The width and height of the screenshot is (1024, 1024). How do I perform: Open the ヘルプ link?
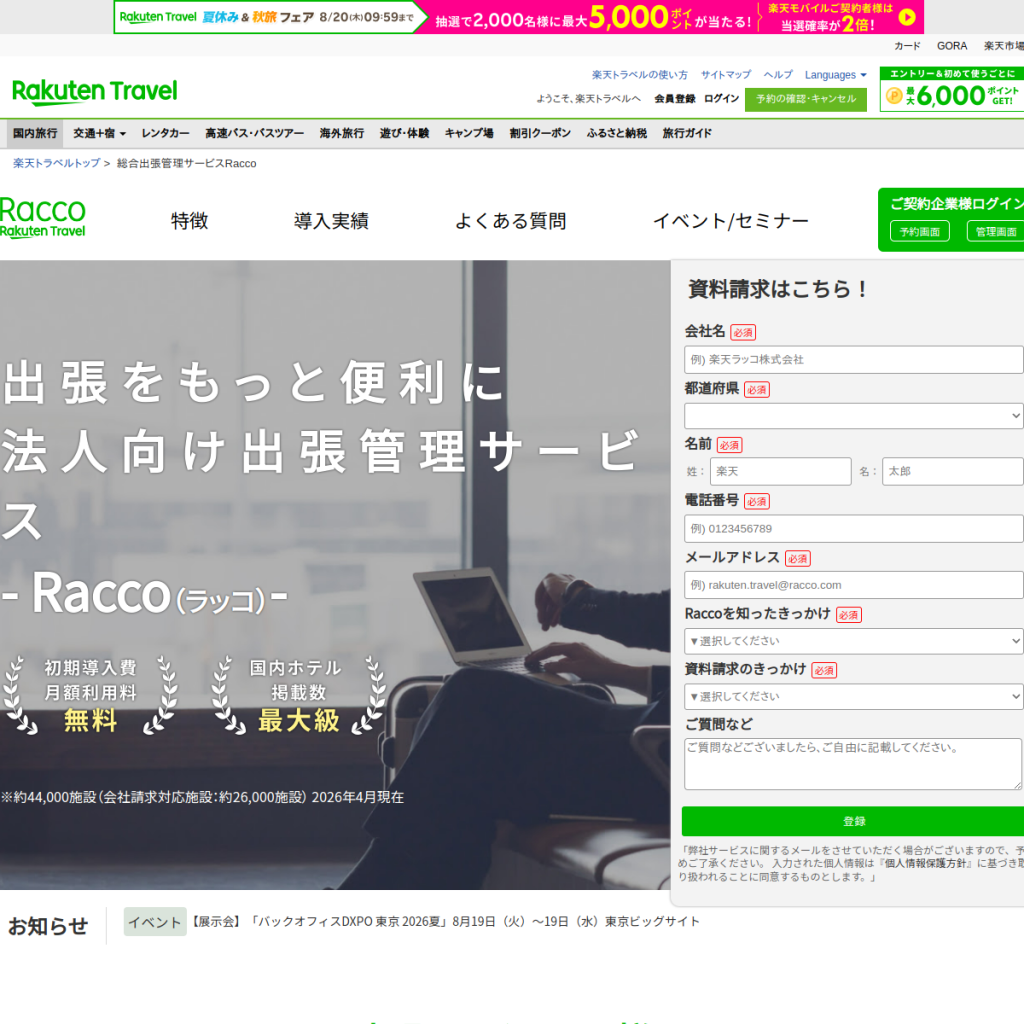coord(778,75)
